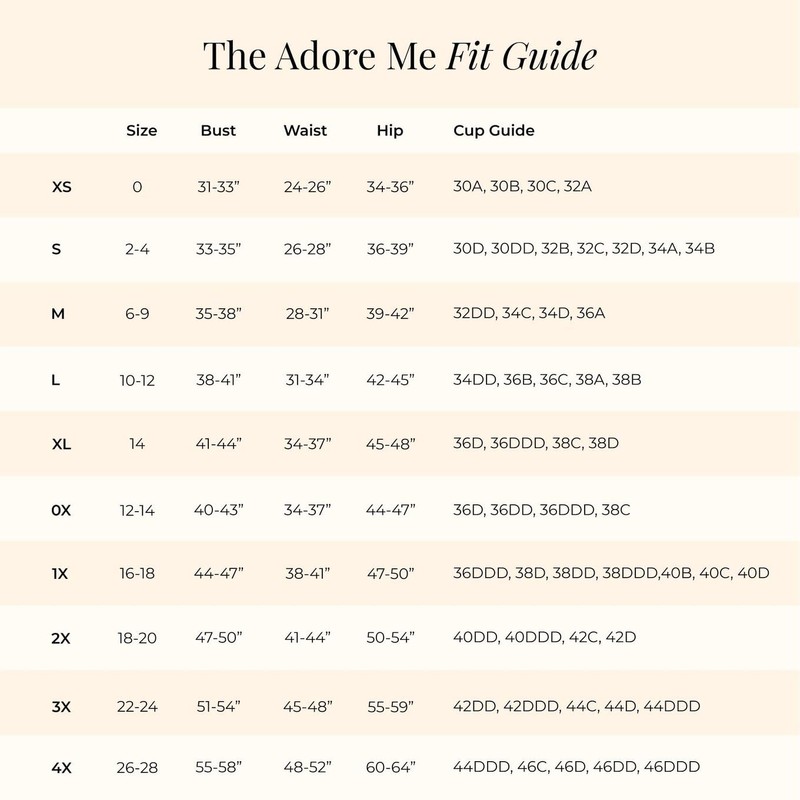Select the 4X row label
Screen dimensions: 800x800
[x=61, y=767]
